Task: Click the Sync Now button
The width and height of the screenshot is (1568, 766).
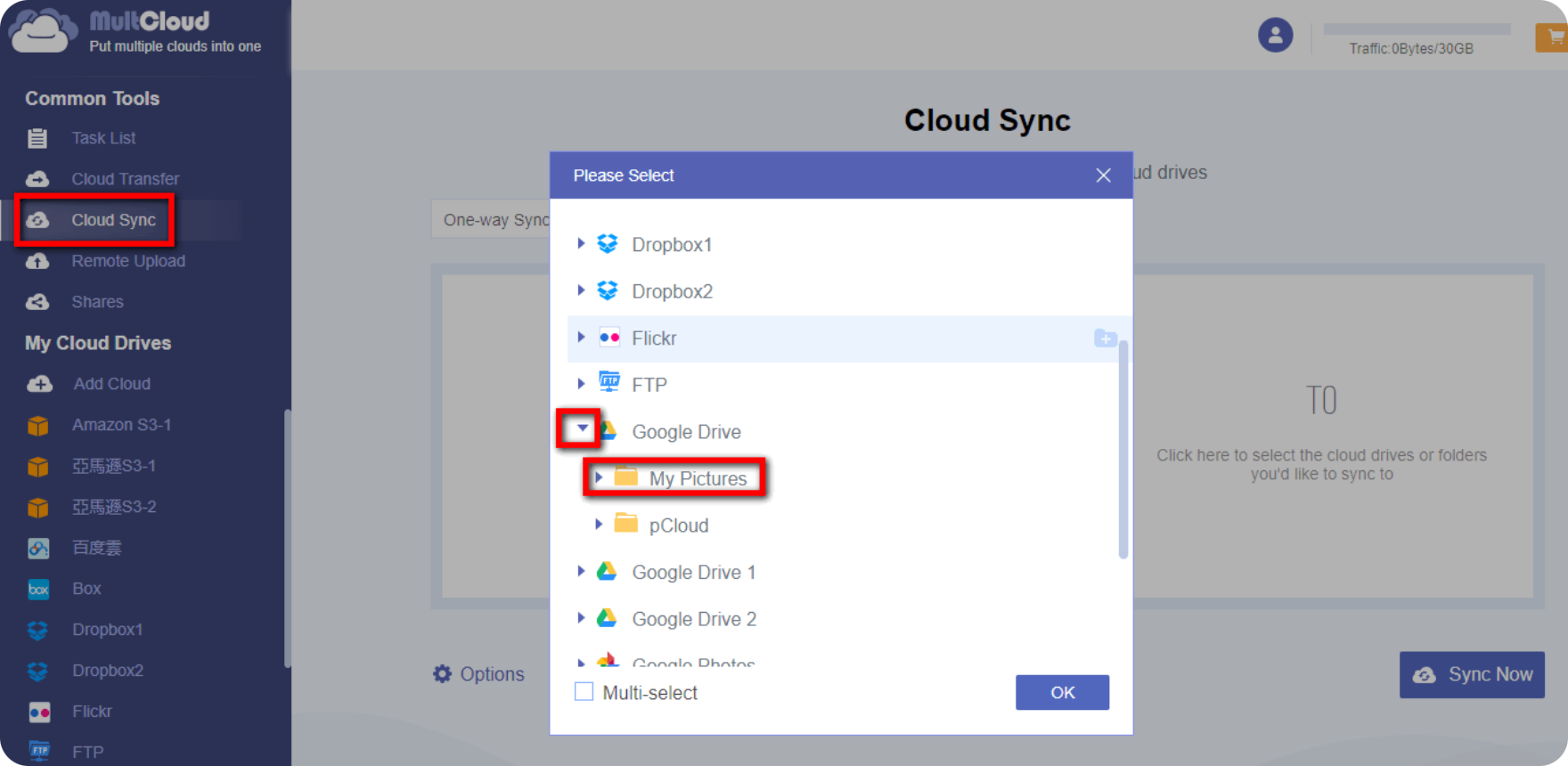Action: [1472, 674]
